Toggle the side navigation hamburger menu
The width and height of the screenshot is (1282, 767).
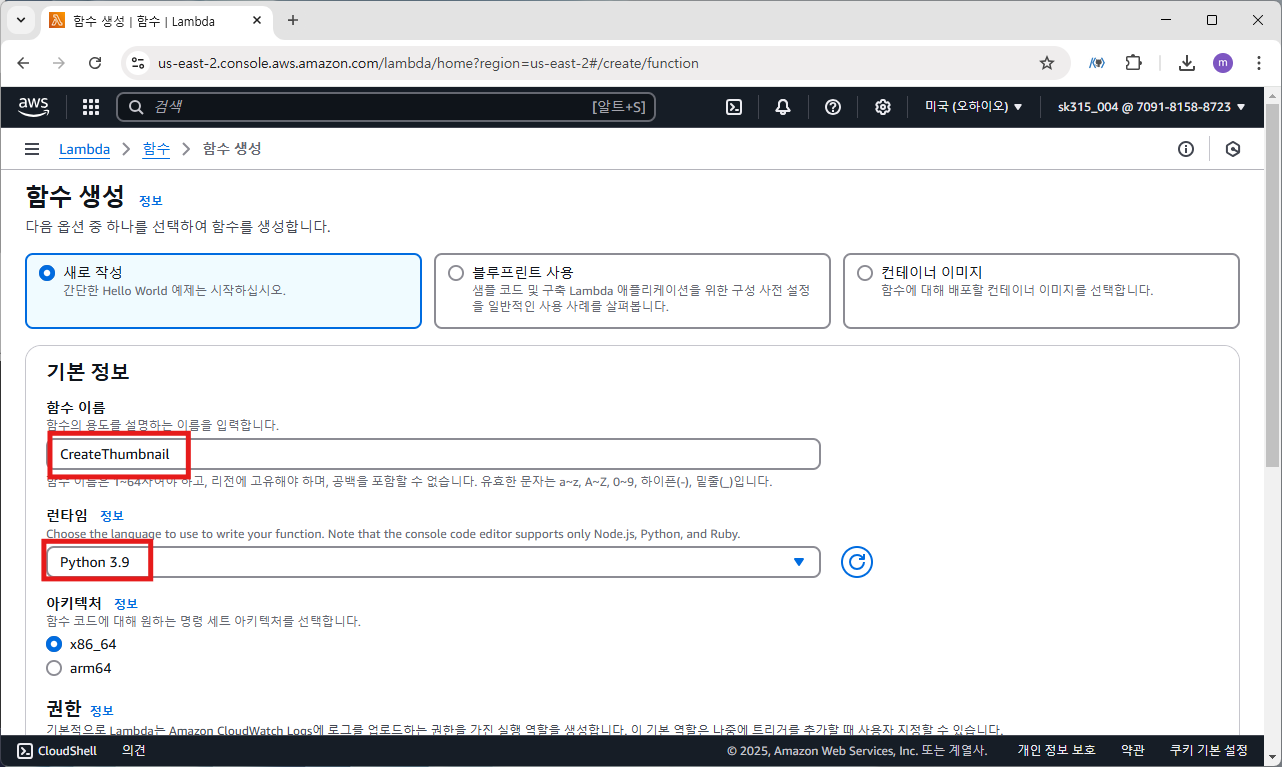tap(32, 149)
